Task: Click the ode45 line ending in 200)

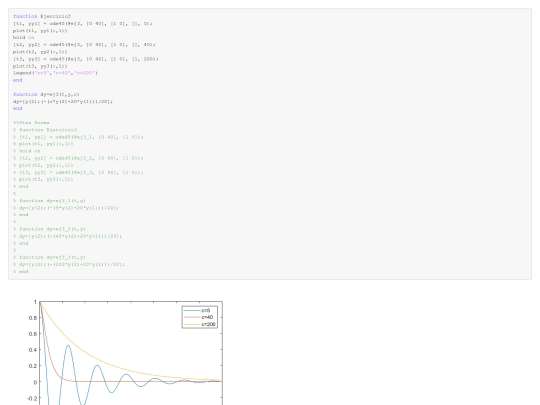Action: [x=86, y=59]
